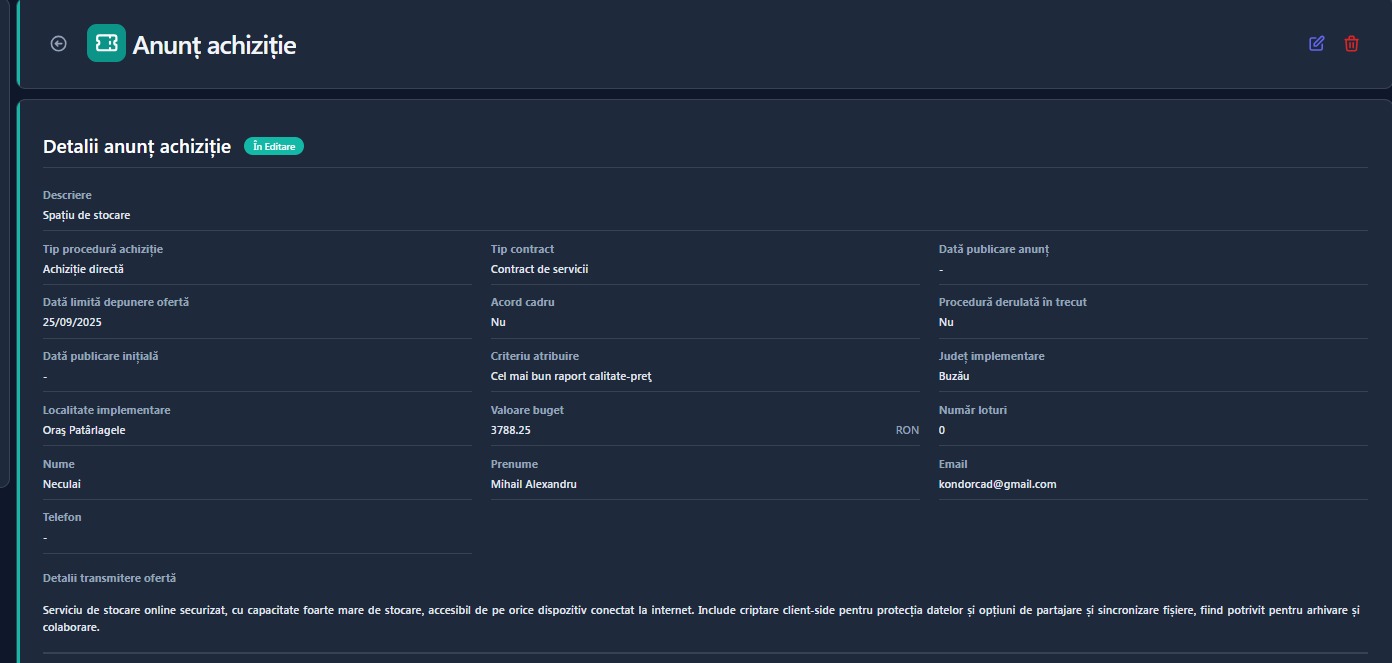Click the "Achiziție directă" procedure type value

point(83,269)
